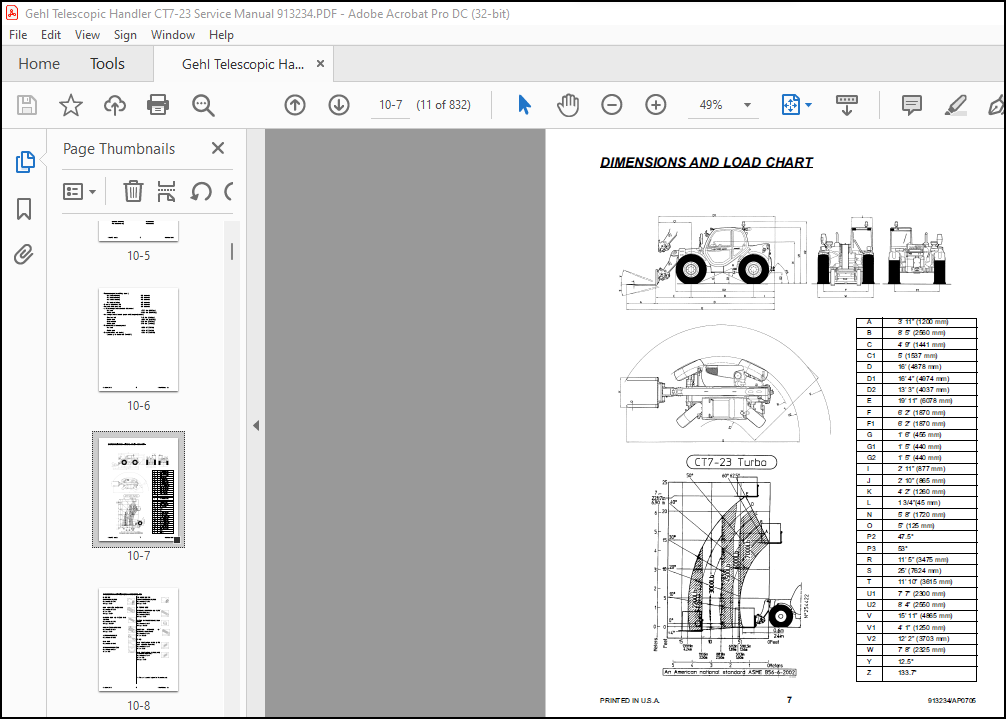1006x719 pixels.
Task: Print the document
Action: click(x=158, y=105)
